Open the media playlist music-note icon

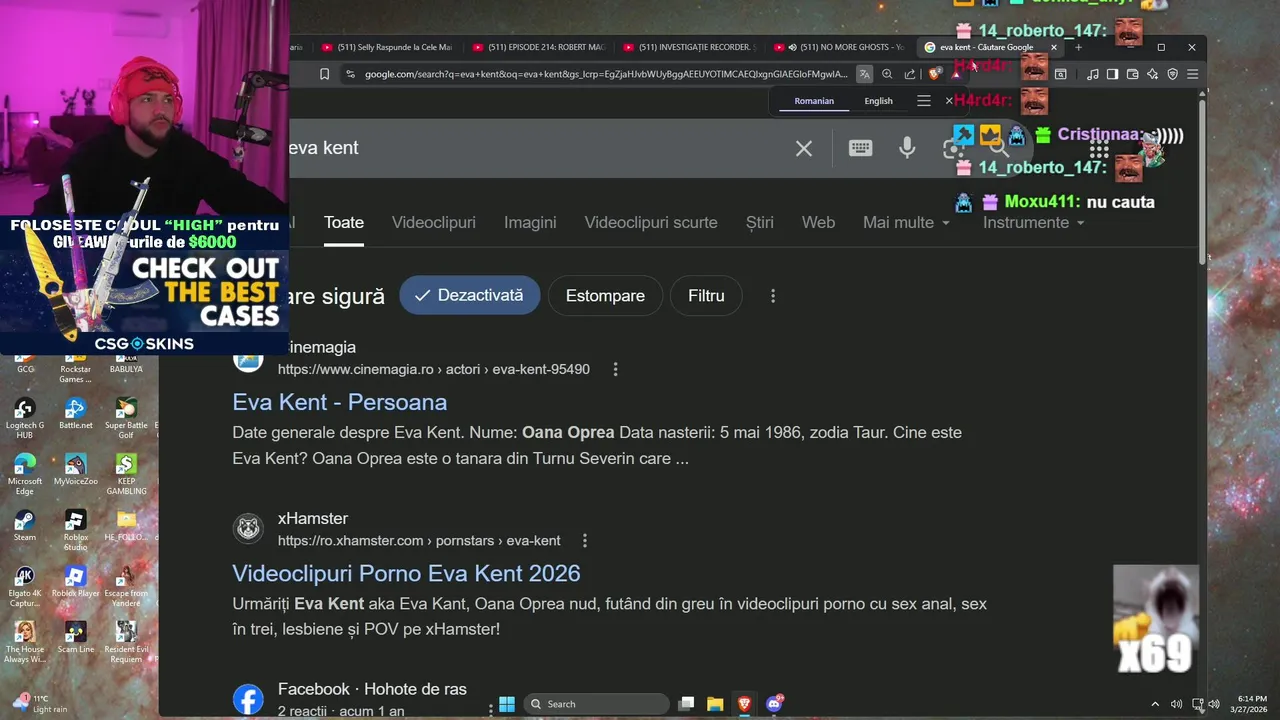point(1092,74)
